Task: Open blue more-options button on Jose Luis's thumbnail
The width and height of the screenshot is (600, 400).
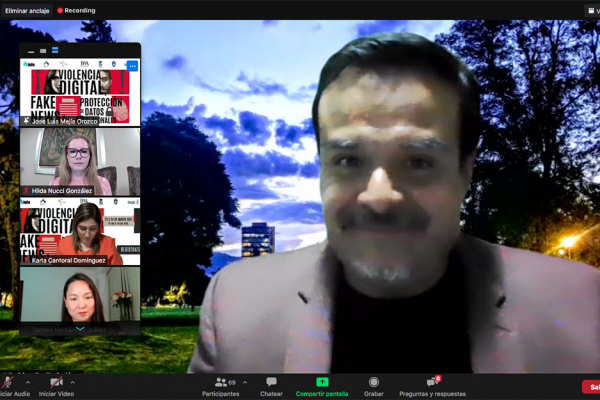Action: [x=132, y=67]
